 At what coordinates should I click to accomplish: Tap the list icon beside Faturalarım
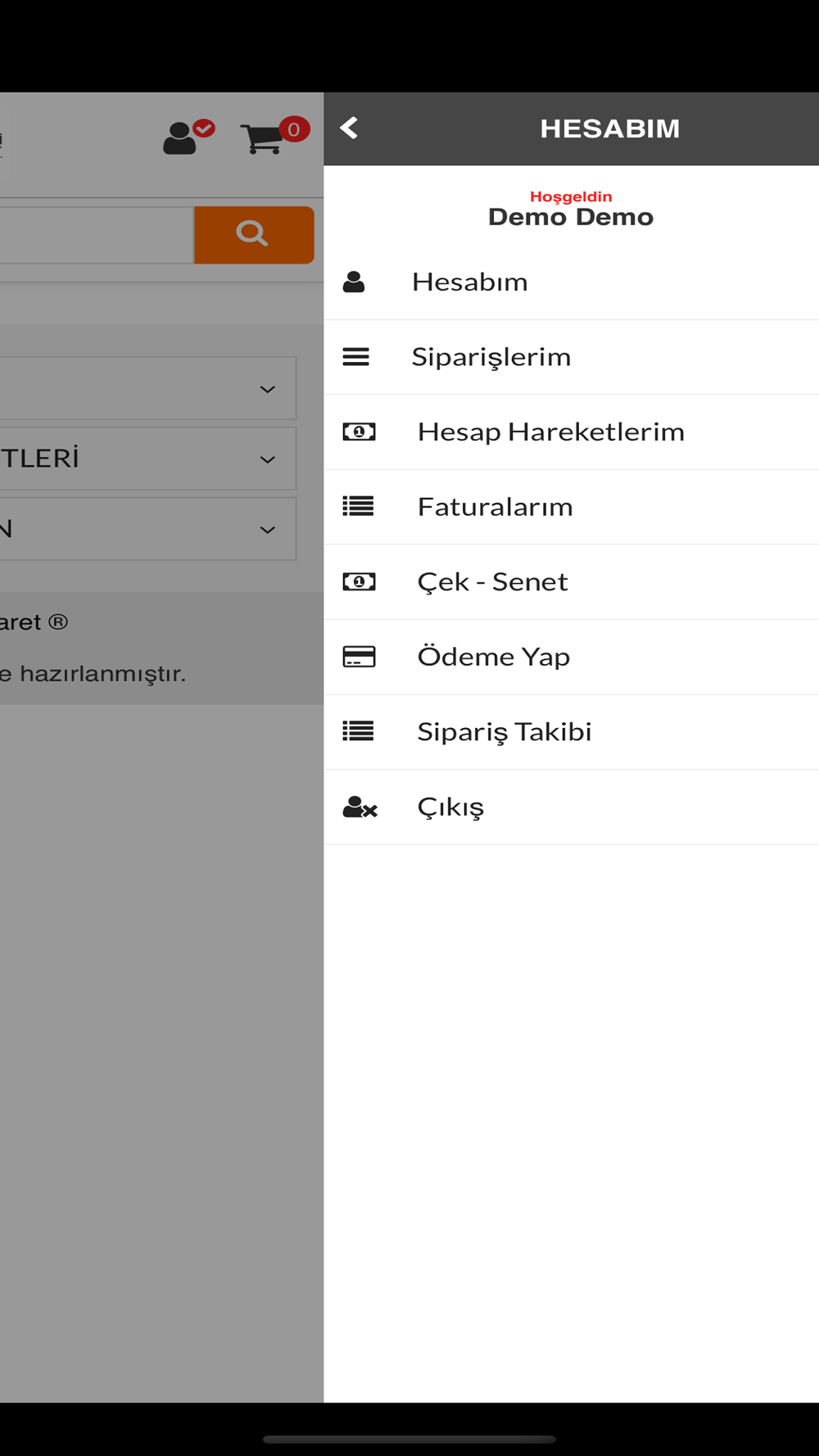(358, 507)
